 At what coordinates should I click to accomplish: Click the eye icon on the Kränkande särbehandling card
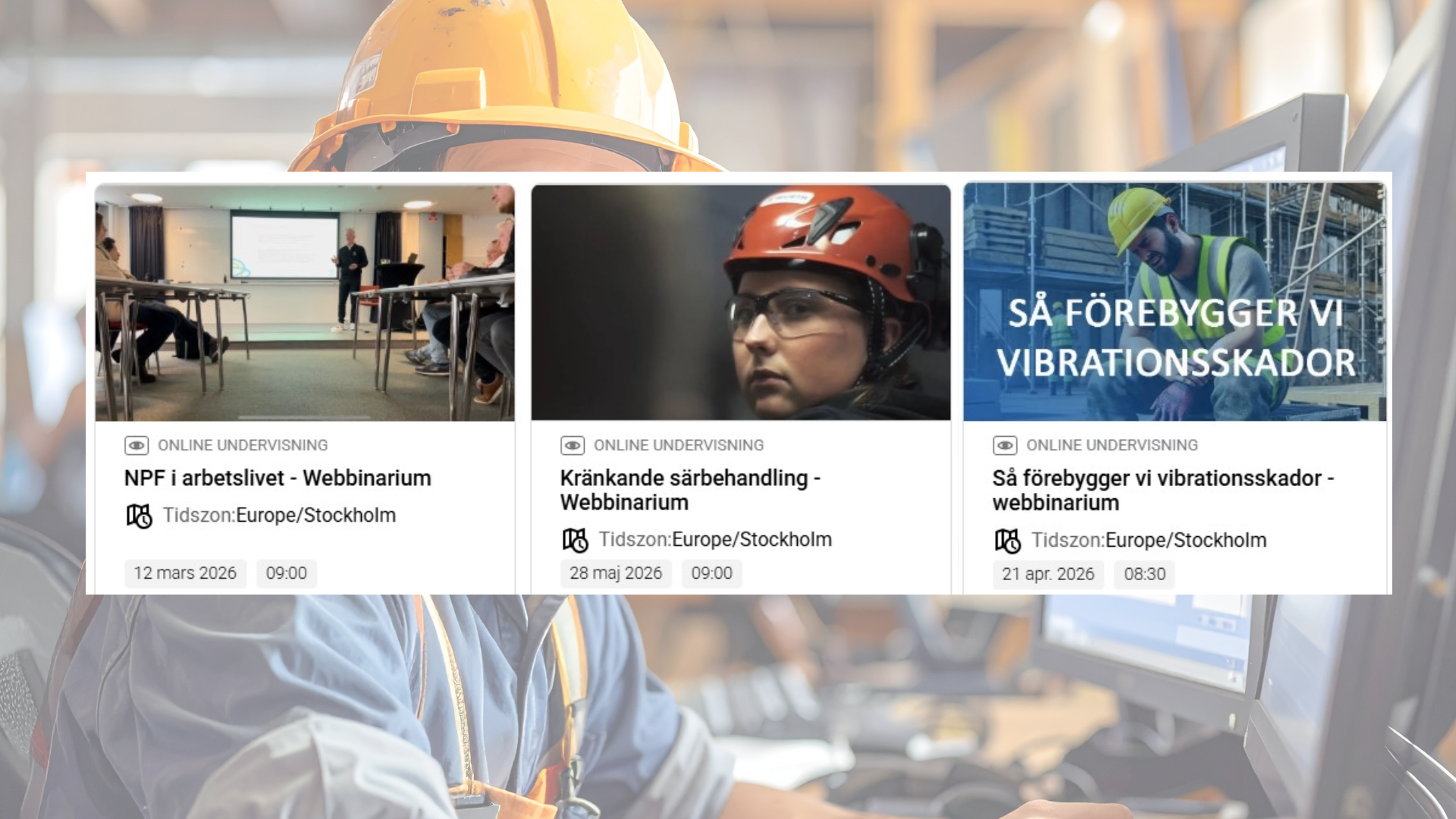point(573,445)
